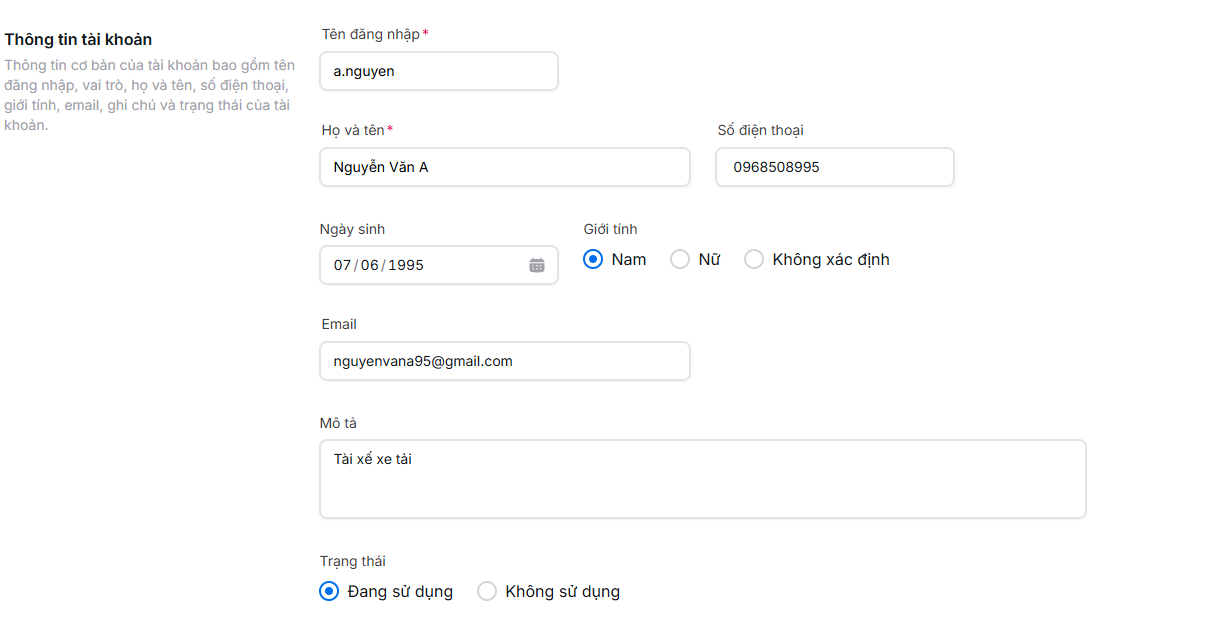Click the Tên đăng nhập field with a.nguyen

438,72
